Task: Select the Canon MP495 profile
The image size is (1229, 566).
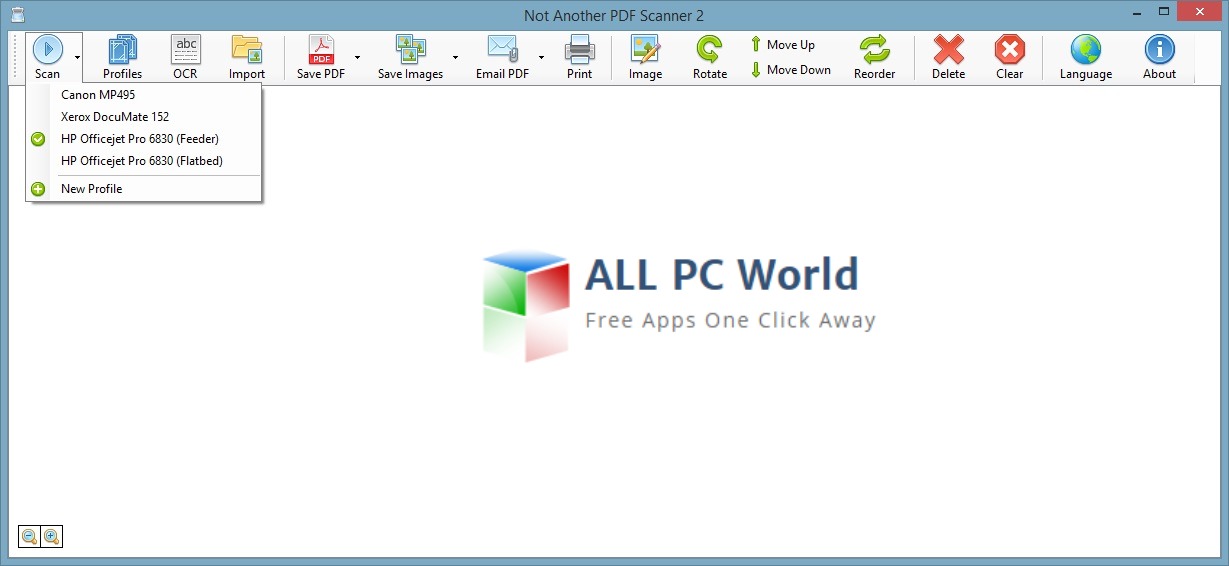Action: pyautogui.click(x=144, y=95)
